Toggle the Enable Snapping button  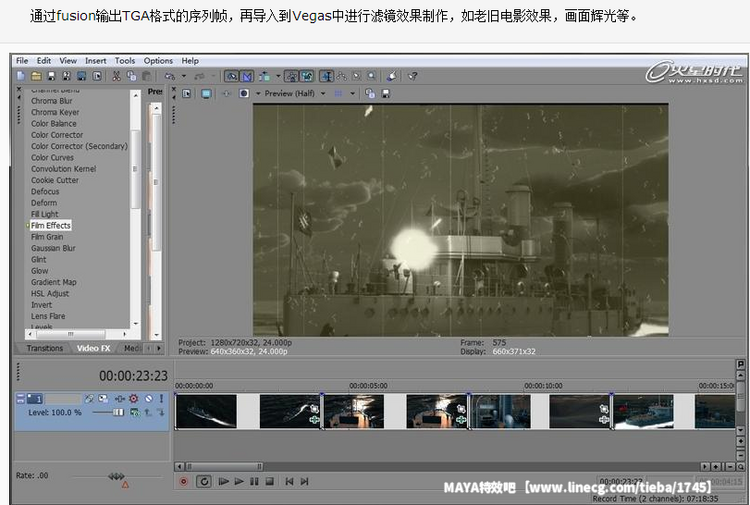232,76
